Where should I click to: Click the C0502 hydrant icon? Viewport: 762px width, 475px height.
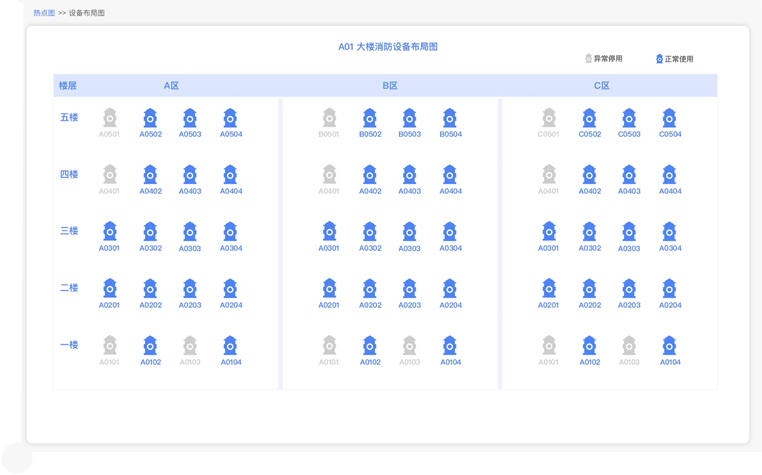pyautogui.click(x=589, y=118)
